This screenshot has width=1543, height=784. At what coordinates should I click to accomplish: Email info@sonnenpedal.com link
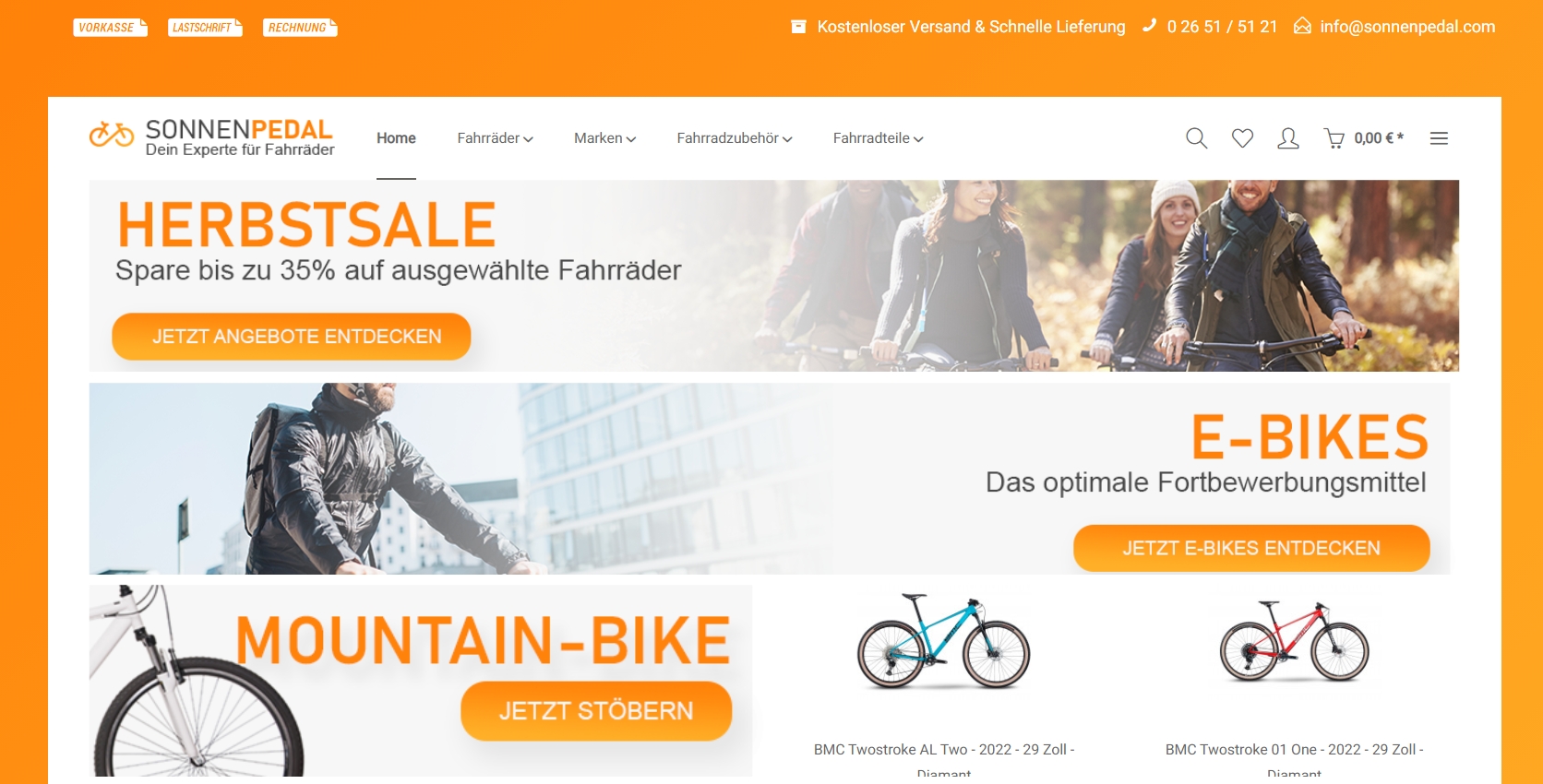pyautogui.click(x=1407, y=27)
